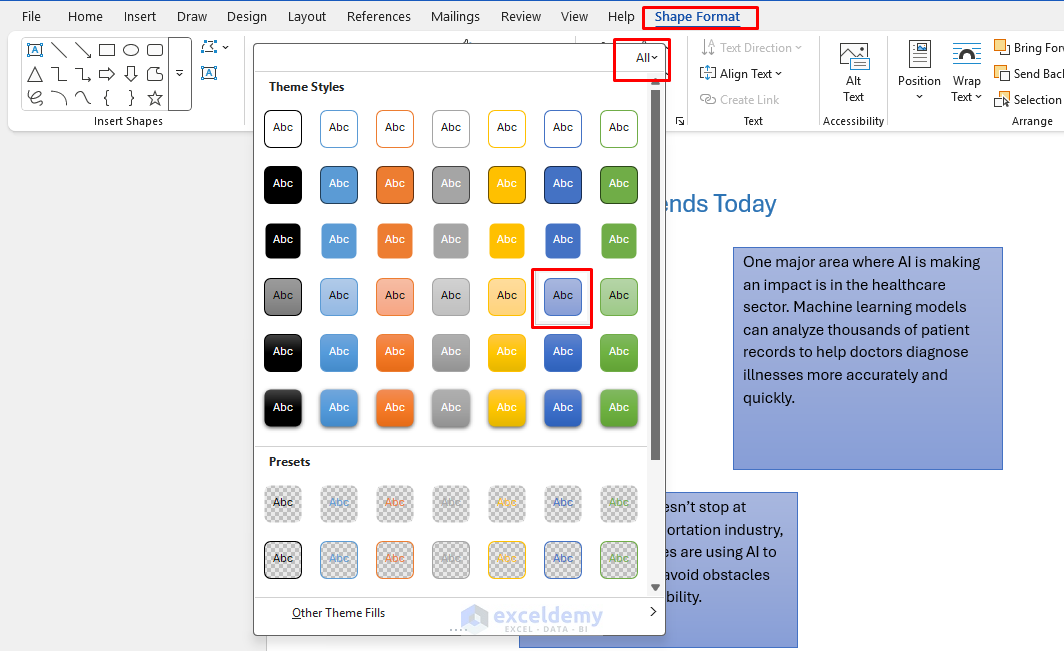Switch to the Home tab

(85, 16)
